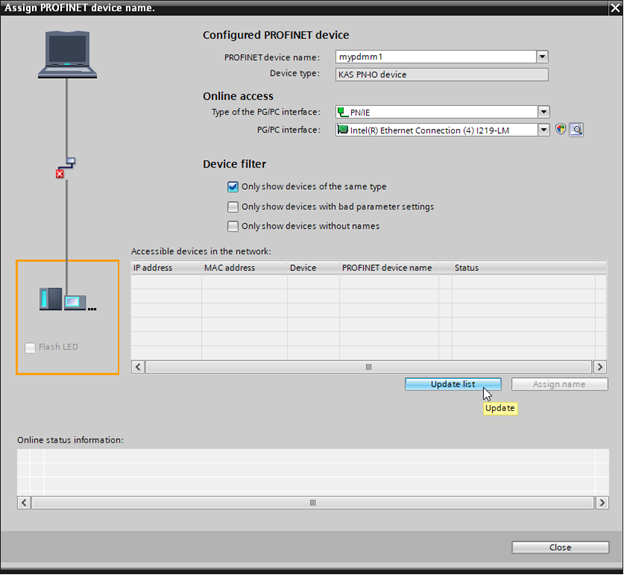Click the Assign name button
Screen dimensions: 624x575
click(559, 384)
